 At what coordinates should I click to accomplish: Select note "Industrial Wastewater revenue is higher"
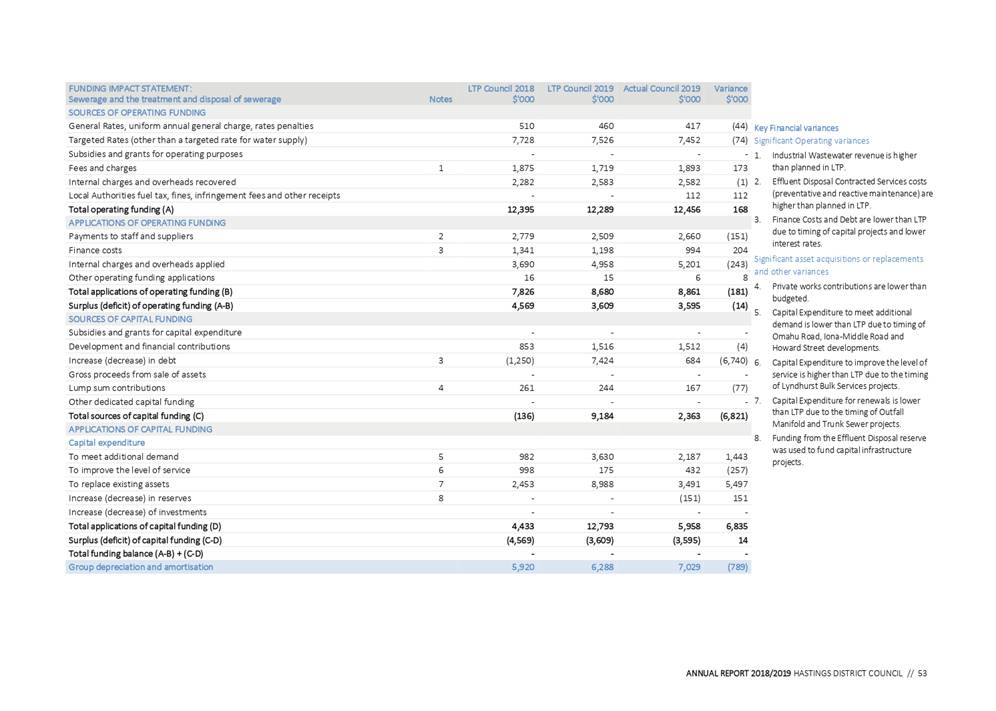point(845,161)
